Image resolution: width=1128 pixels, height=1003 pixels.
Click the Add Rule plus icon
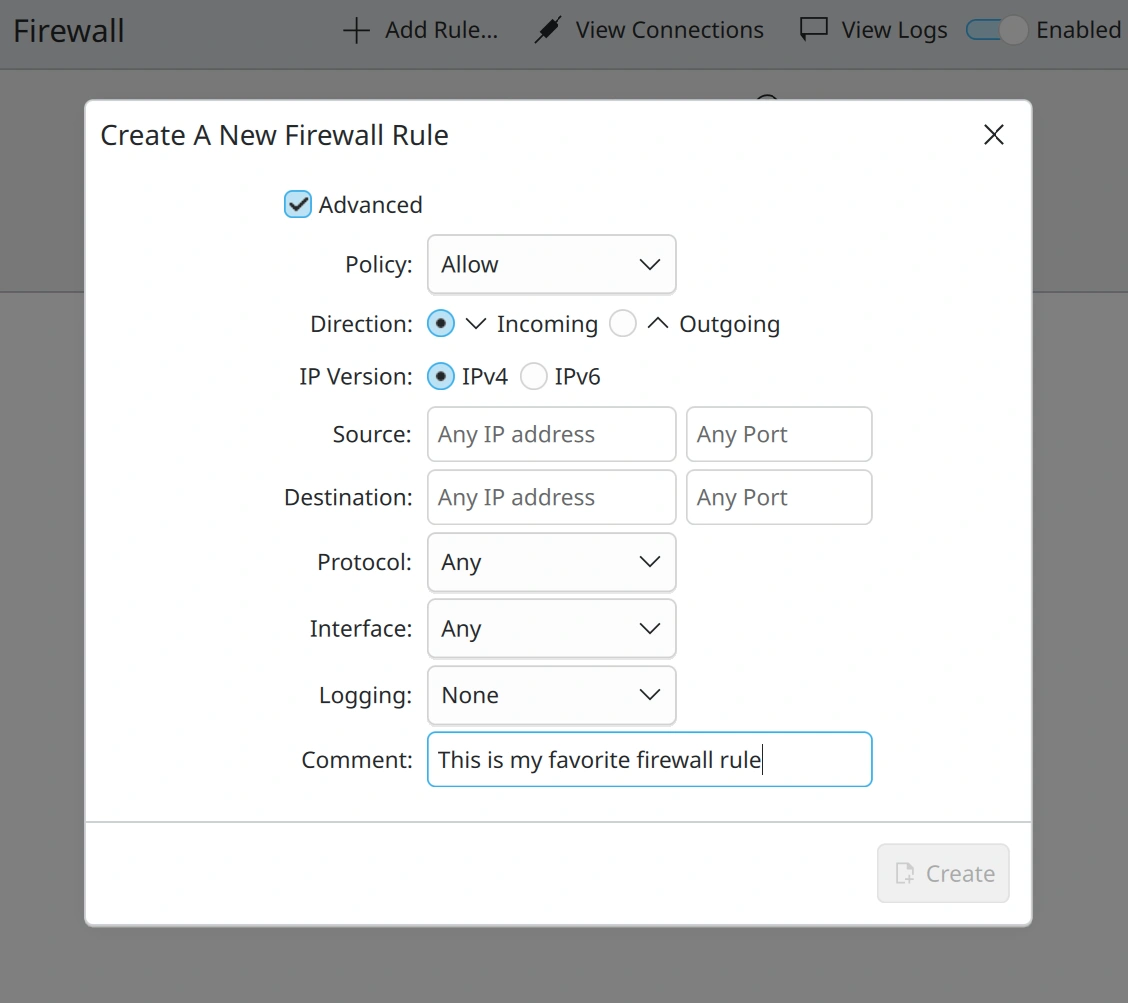coord(356,30)
